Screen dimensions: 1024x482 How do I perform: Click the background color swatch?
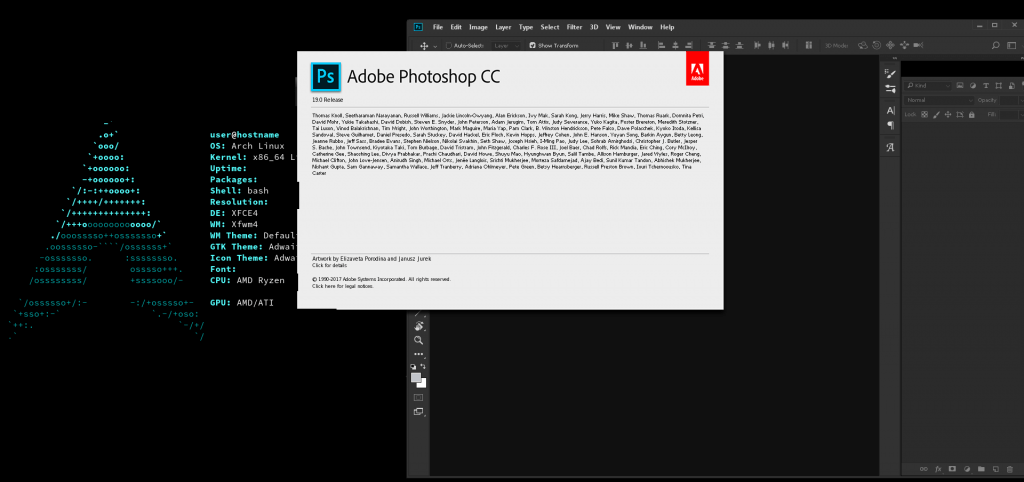[423, 383]
